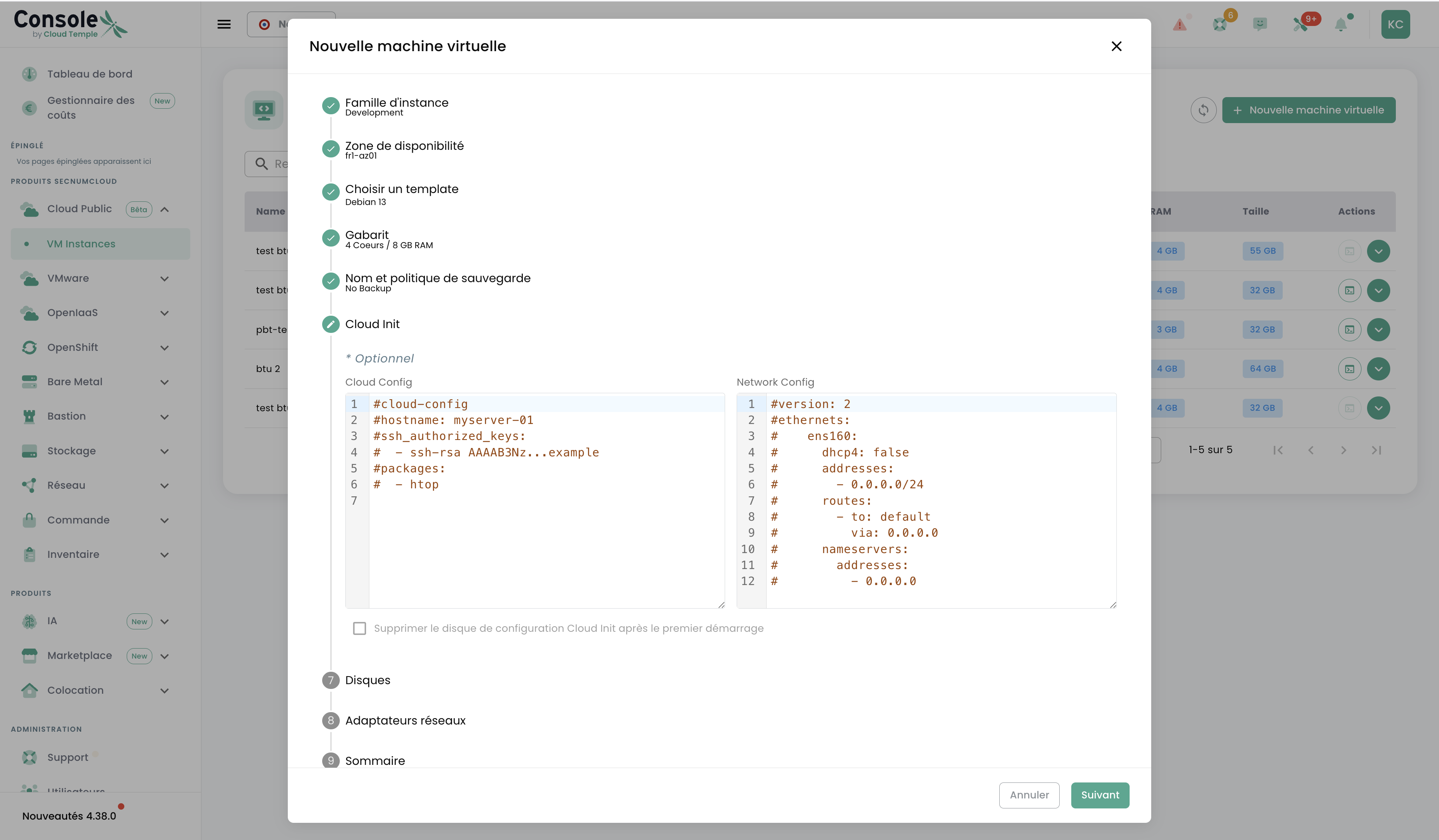Open Tableau de bord in sidebar

89,74
